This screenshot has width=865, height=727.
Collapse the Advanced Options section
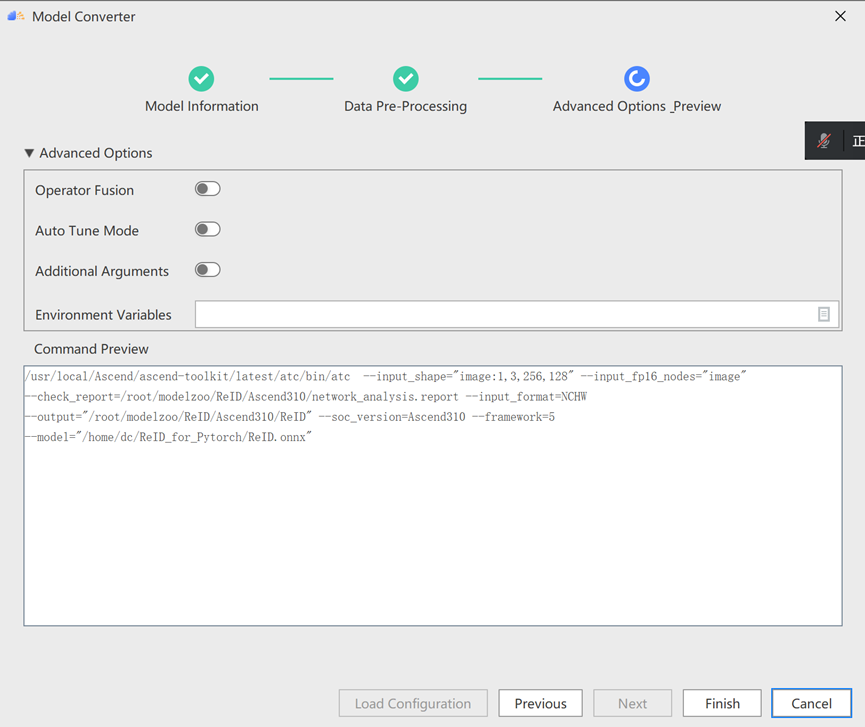click(29, 153)
